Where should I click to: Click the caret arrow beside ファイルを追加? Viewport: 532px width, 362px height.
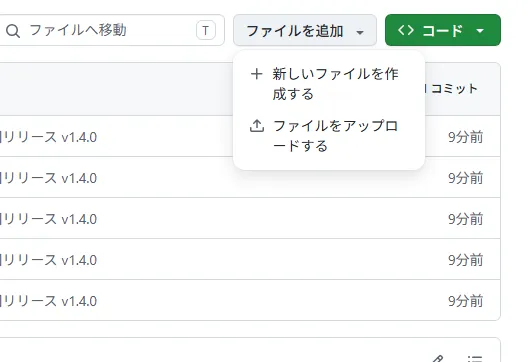pos(360,32)
